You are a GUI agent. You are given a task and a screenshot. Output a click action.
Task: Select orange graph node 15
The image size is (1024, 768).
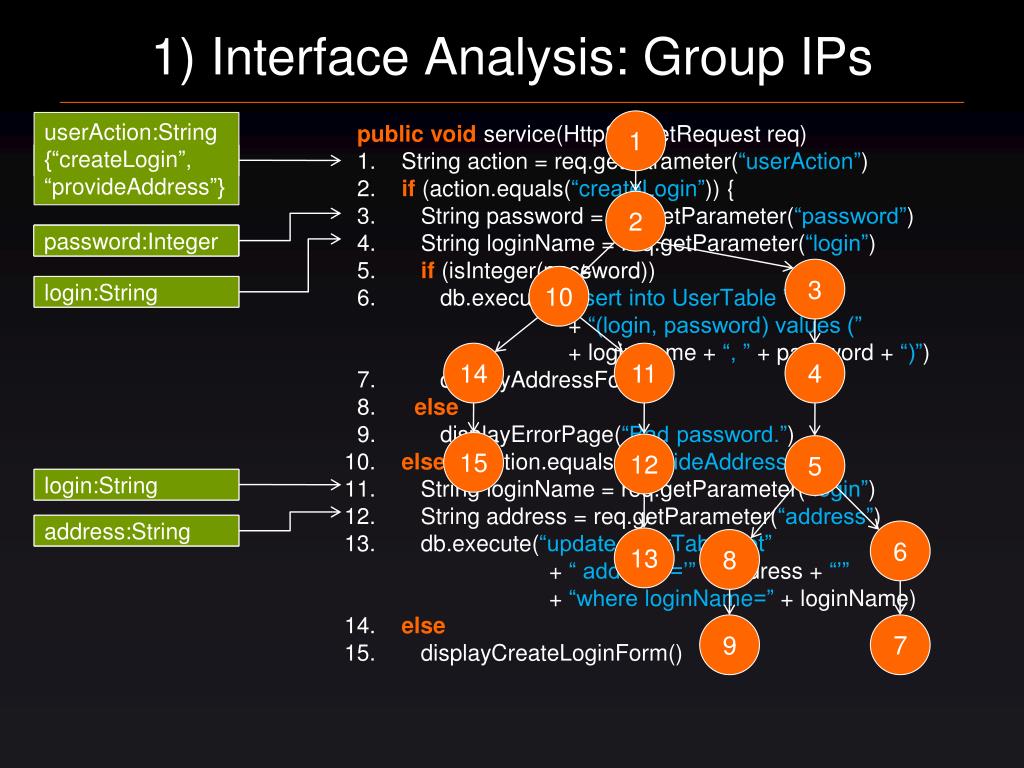pyautogui.click(x=473, y=463)
